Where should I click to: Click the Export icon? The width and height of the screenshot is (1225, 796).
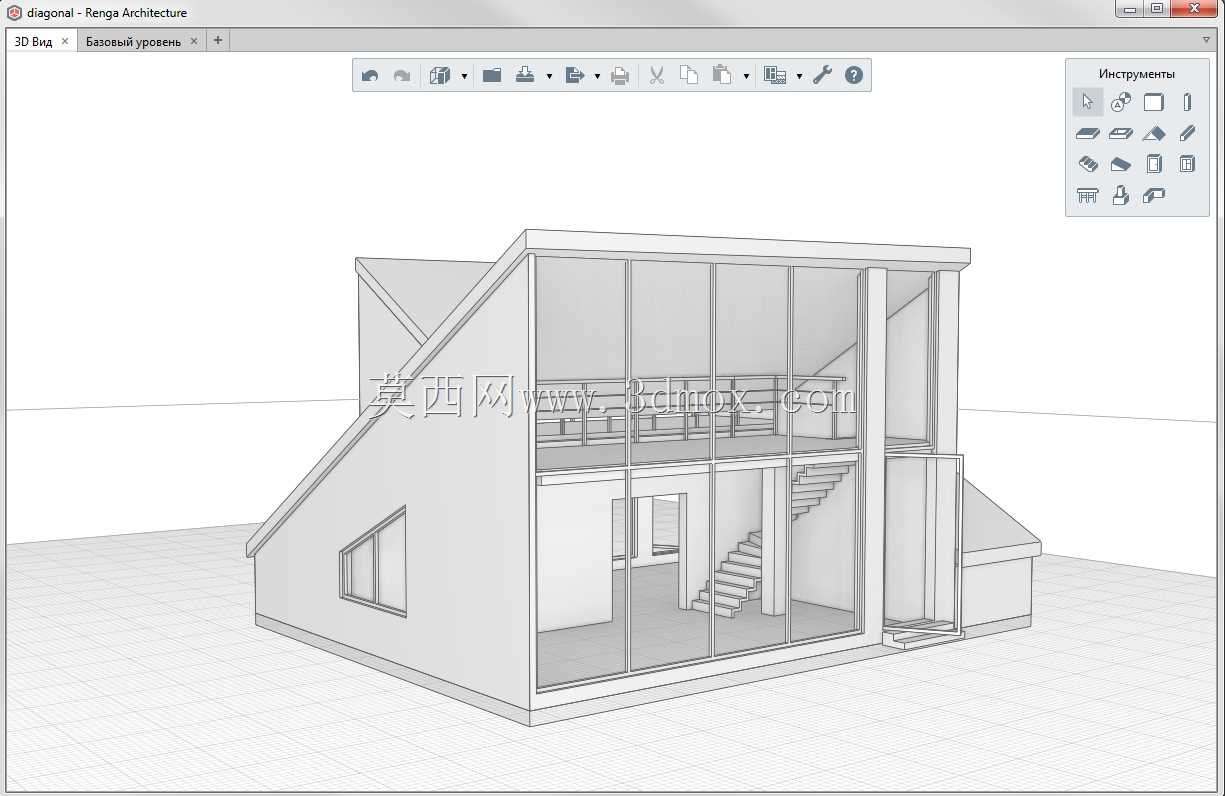[x=575, y=75]
